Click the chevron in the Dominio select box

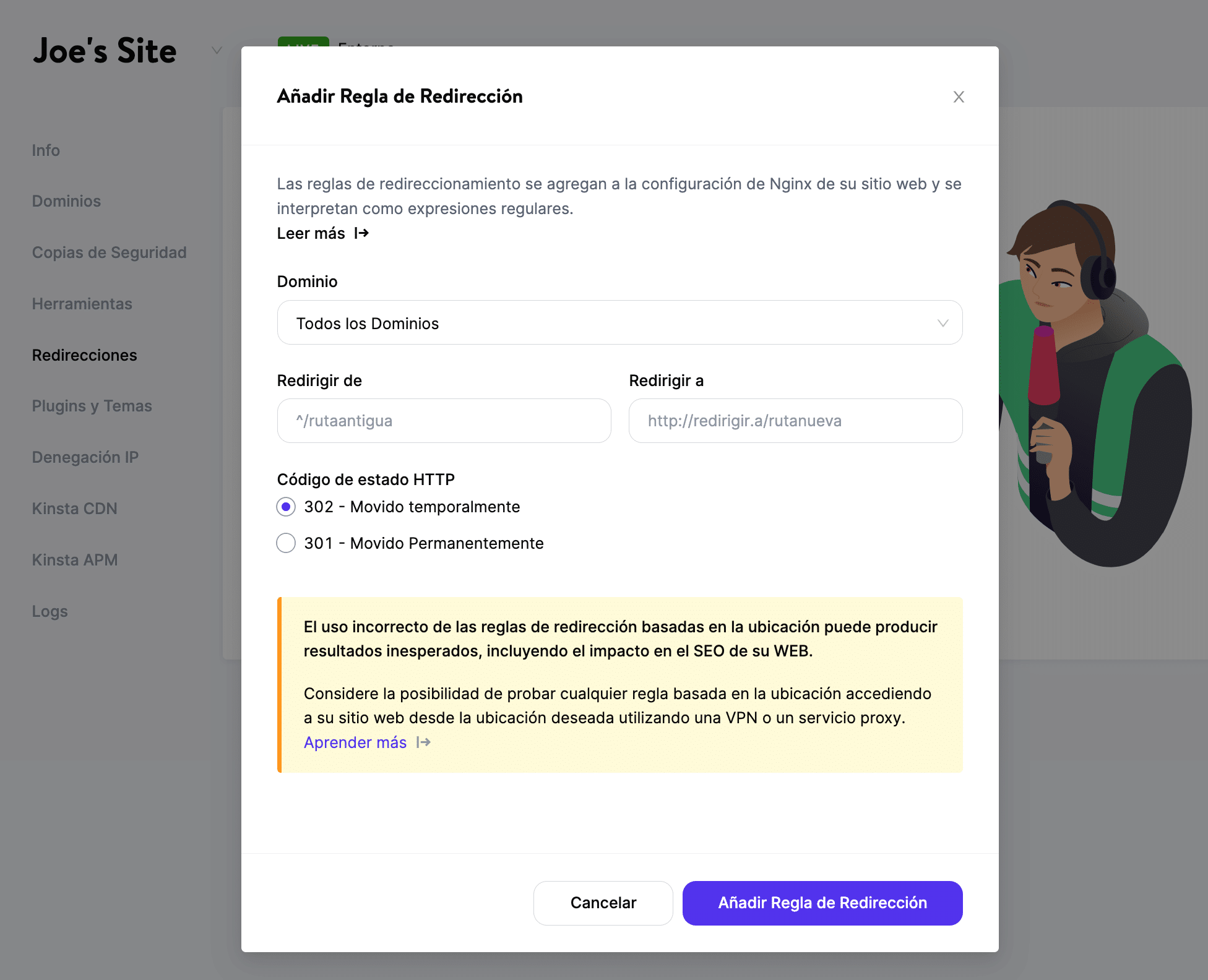(x=943, y=323)
